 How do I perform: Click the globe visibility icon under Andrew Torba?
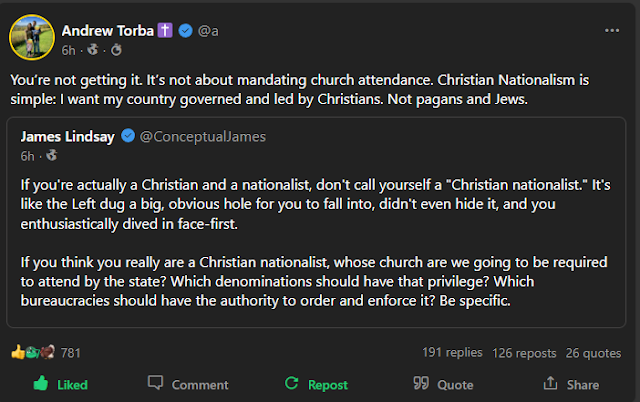click(92, 50)
